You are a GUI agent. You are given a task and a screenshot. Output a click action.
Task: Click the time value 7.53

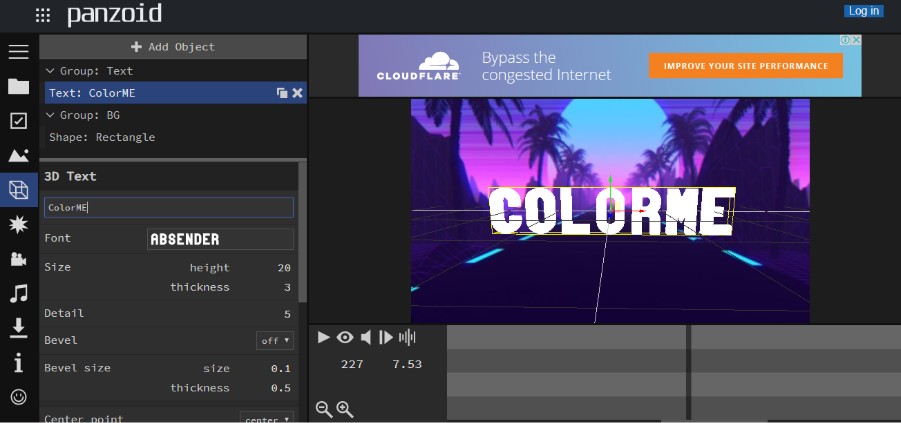click(x=407, y=364)
